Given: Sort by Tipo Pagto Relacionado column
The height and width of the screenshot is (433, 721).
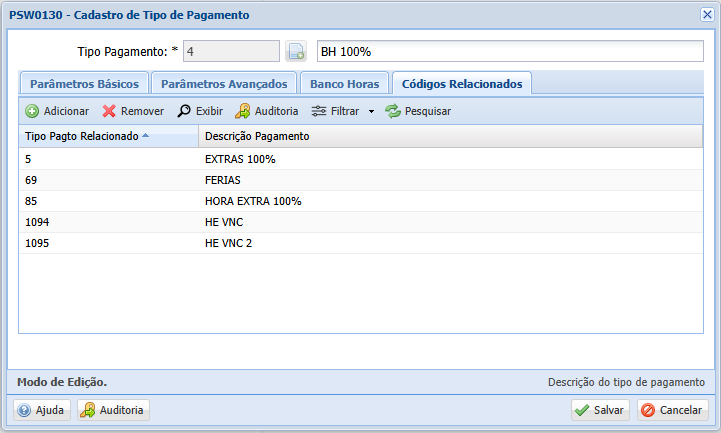Looking at the screenshot, I should pos(109,136).
